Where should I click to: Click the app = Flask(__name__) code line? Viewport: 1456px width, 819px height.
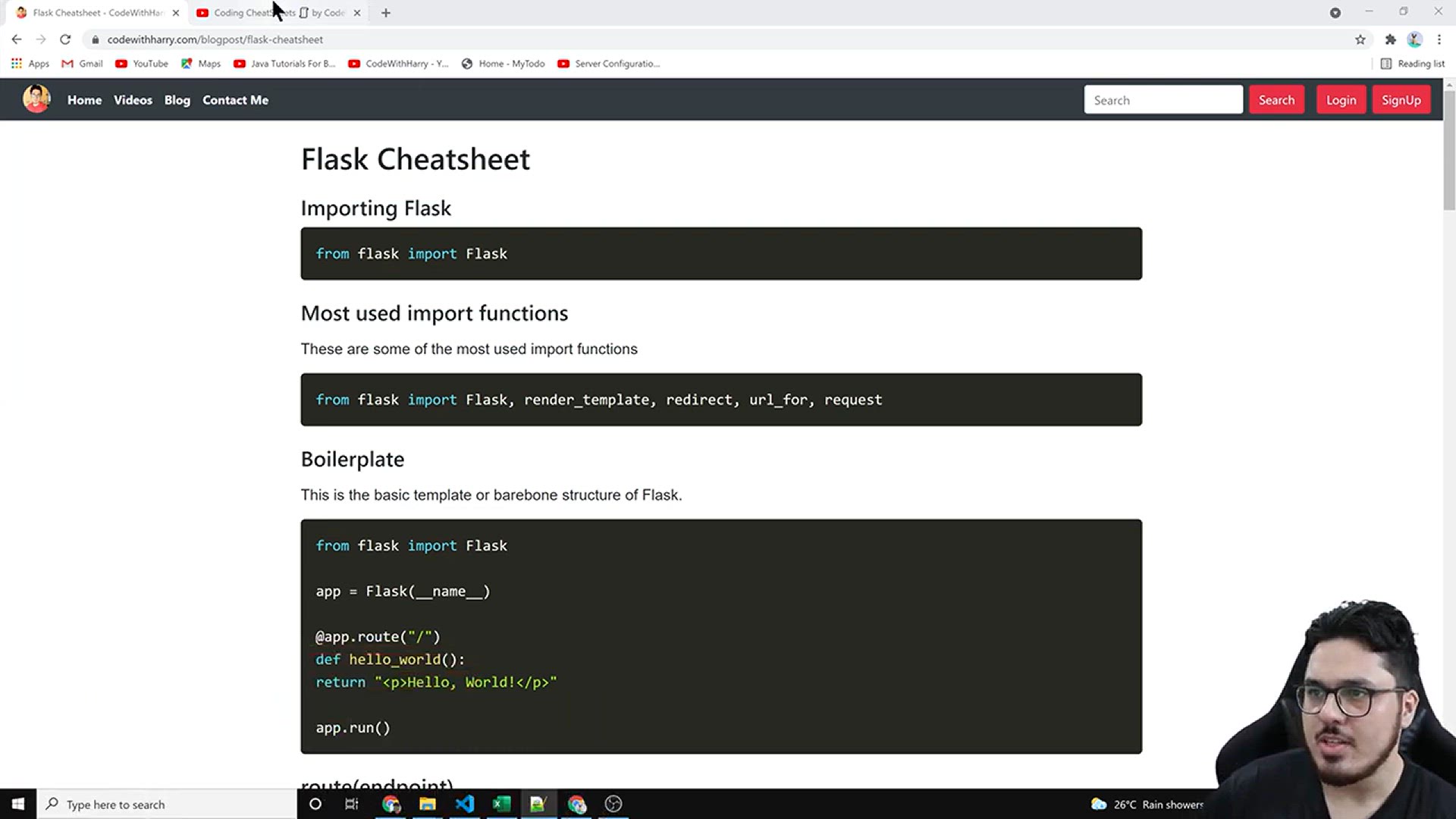403,591
